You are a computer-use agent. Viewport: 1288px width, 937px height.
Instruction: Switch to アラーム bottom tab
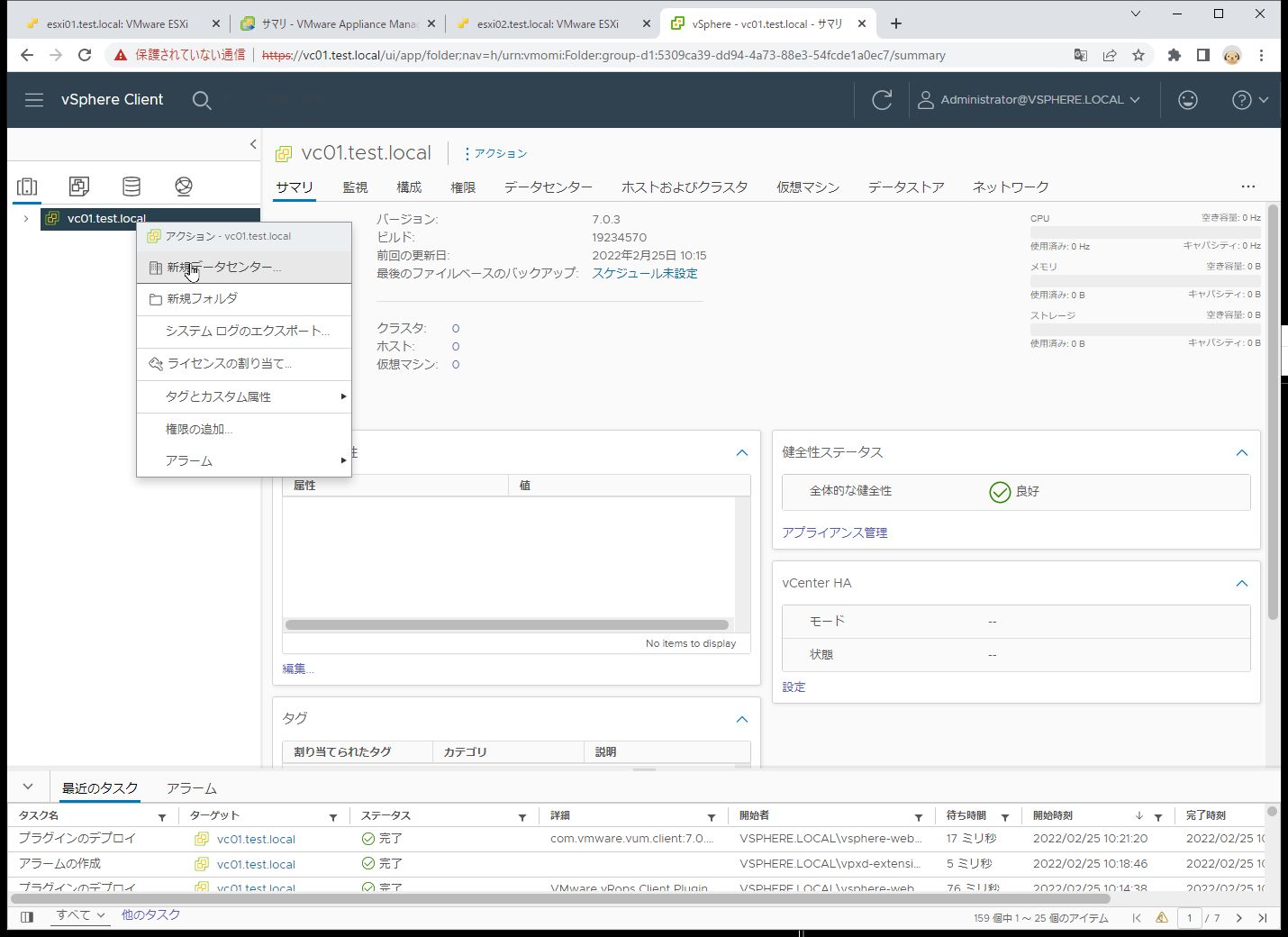click(192, 788)
